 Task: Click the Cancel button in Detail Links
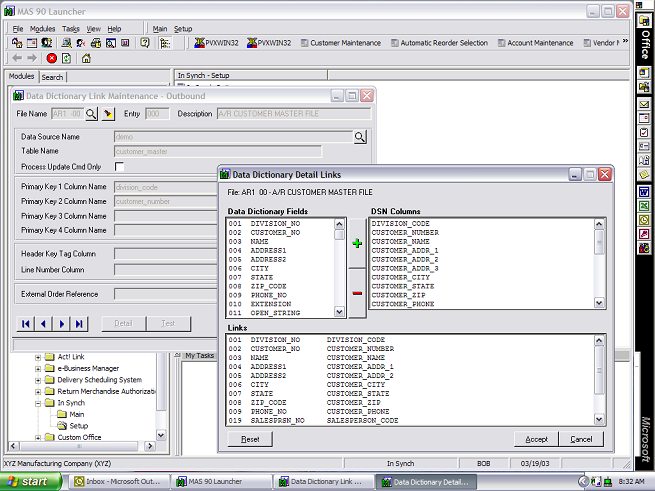(x=581, y=439)
